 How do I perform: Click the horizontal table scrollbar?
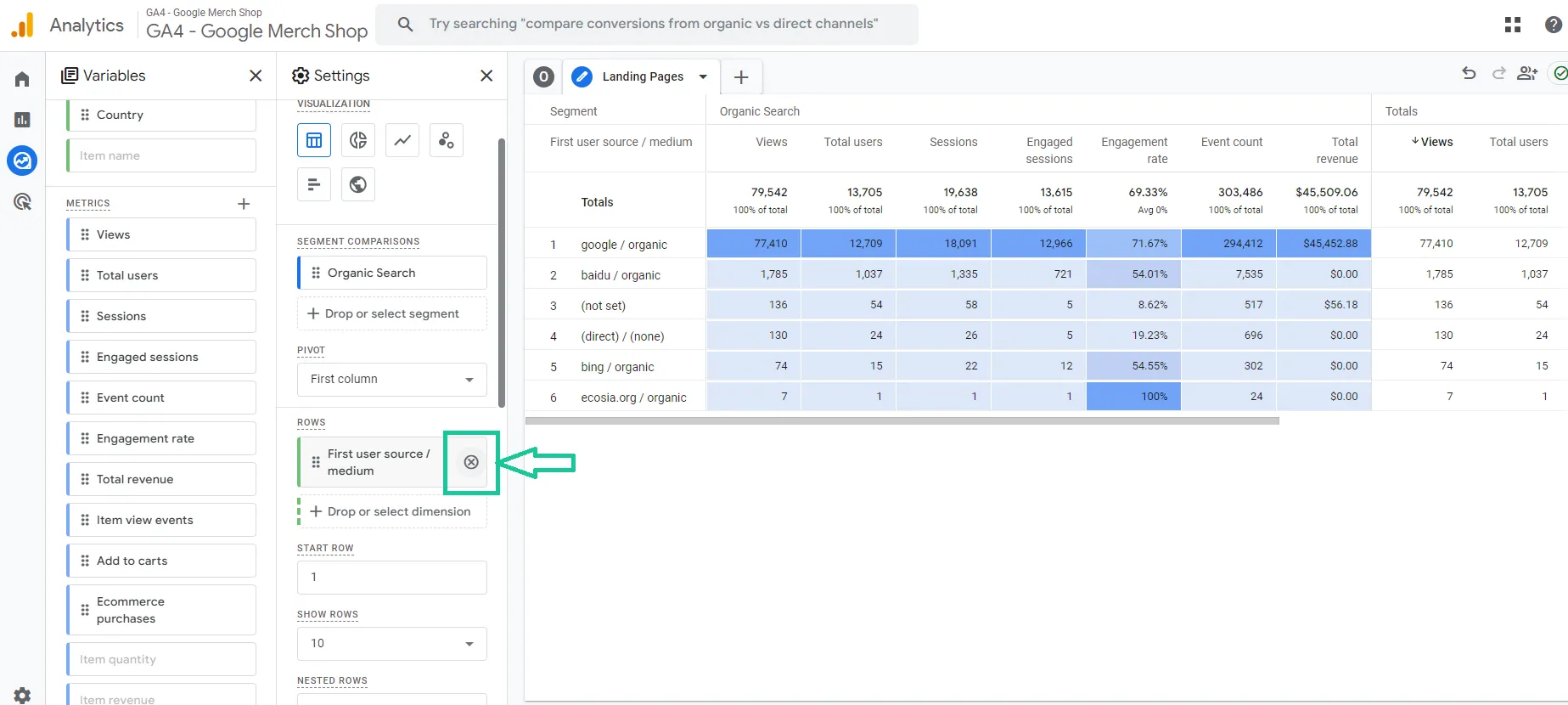pos(902,420)
